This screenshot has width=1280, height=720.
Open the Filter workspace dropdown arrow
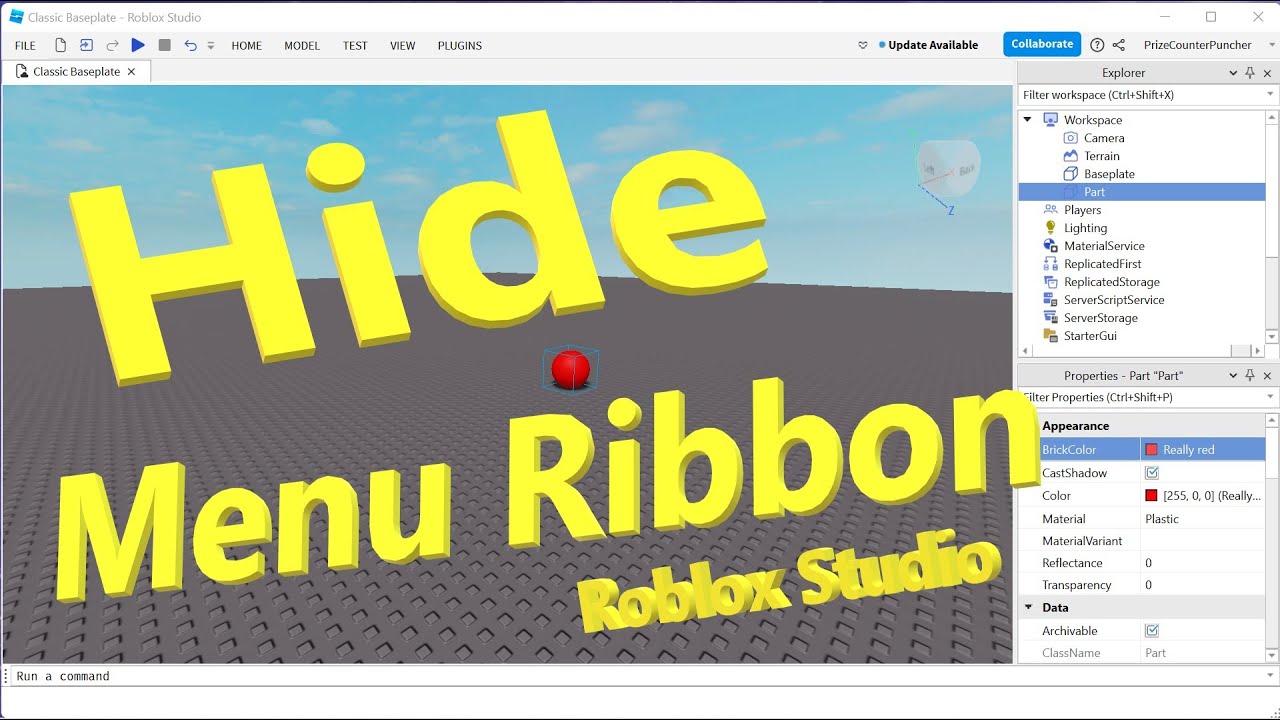(x=1271, y=95)
